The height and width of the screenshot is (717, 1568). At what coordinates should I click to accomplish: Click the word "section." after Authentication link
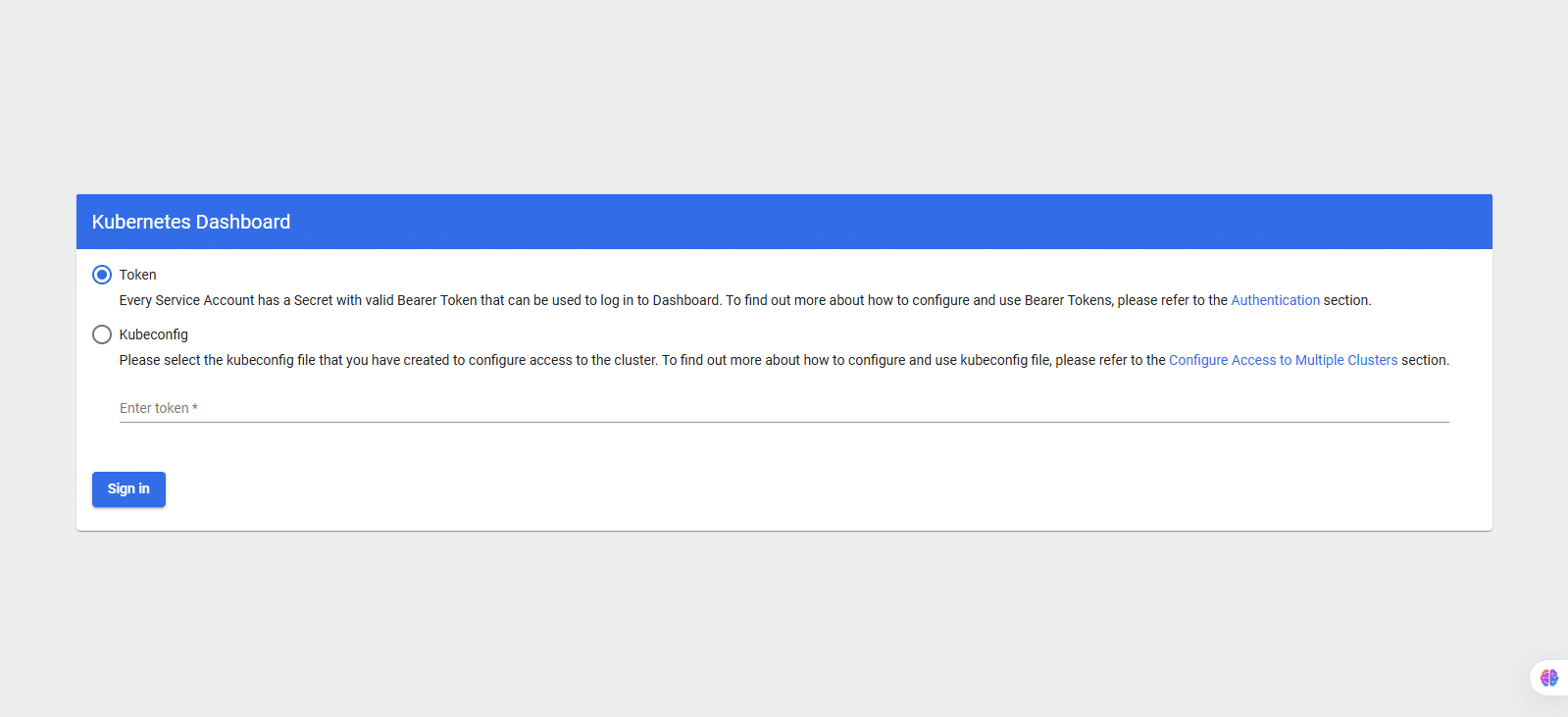[x=1347, y=300]
